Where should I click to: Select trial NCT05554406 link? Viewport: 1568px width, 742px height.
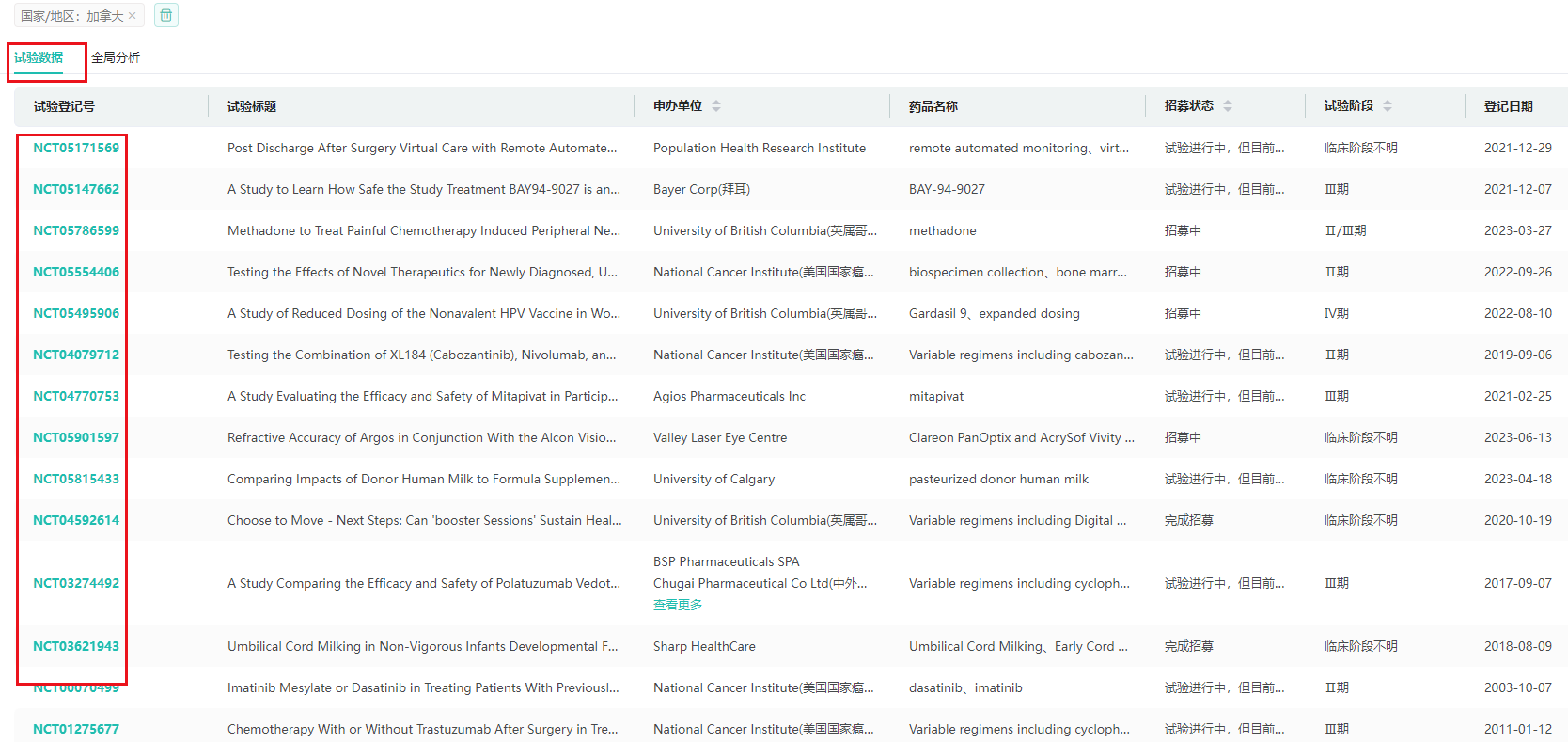tap(76, 272)
